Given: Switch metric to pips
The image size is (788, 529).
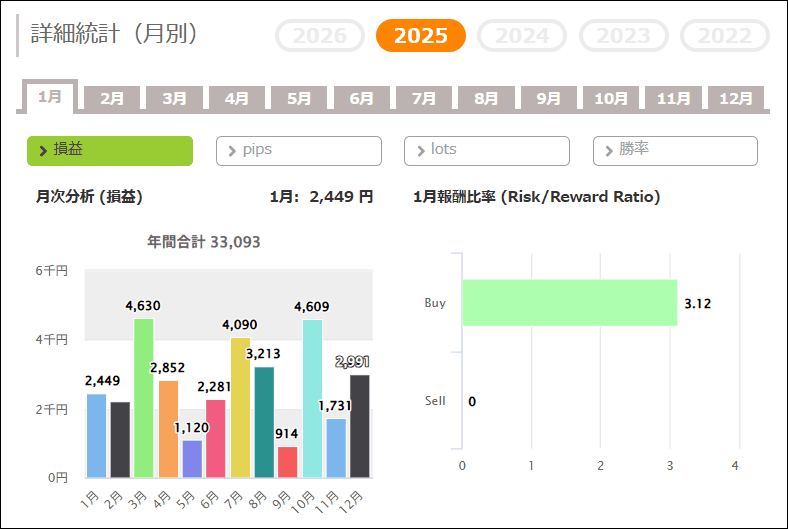Looking at the screenshot, I should (298, 150).
